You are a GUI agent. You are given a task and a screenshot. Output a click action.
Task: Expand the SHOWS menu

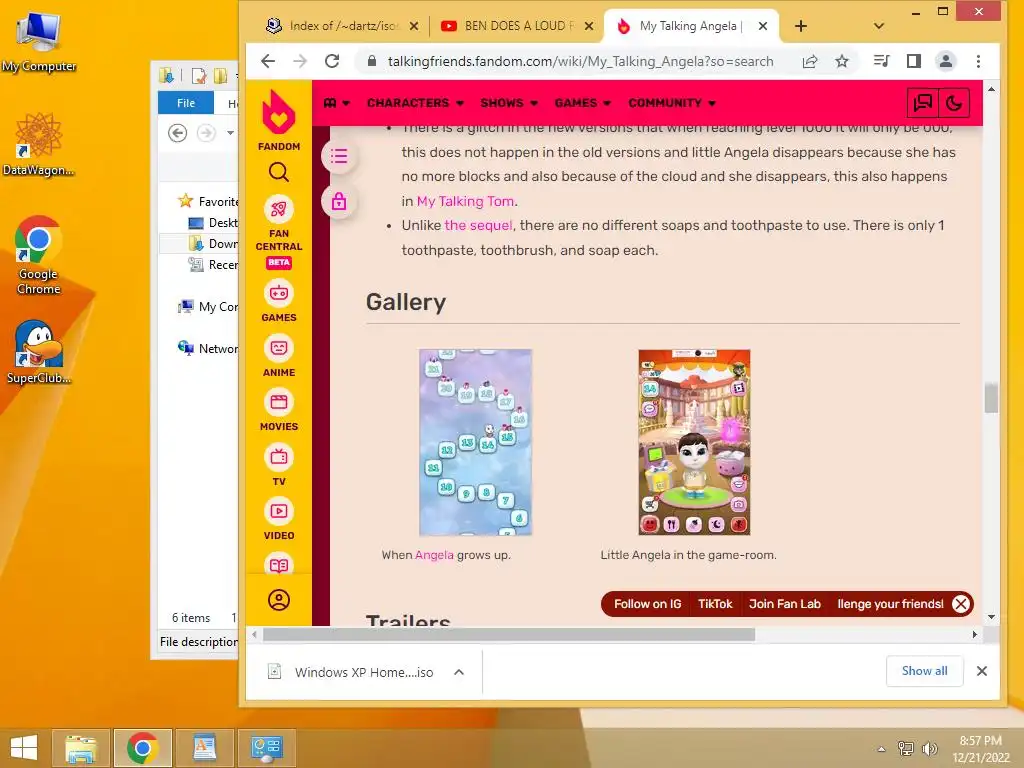509,103
